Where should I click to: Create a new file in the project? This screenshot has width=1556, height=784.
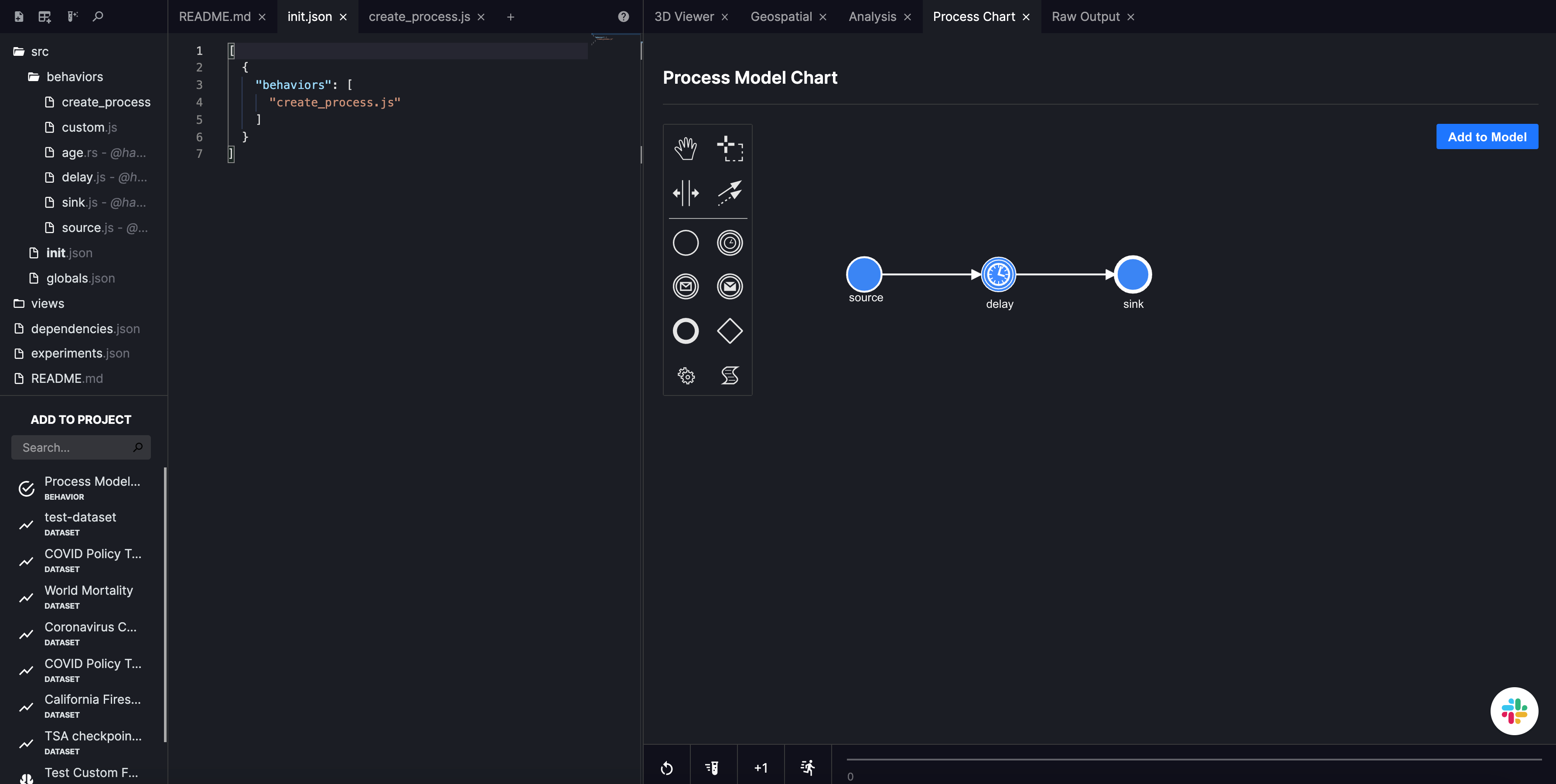(19, 16)
